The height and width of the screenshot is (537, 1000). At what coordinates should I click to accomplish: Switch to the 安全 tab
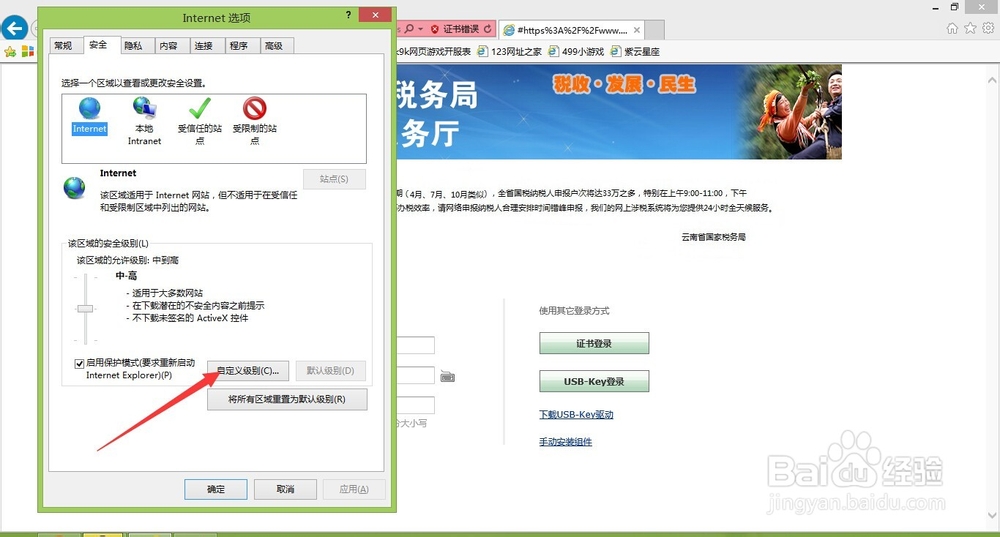pyautogui.click(x=98, y=45)
